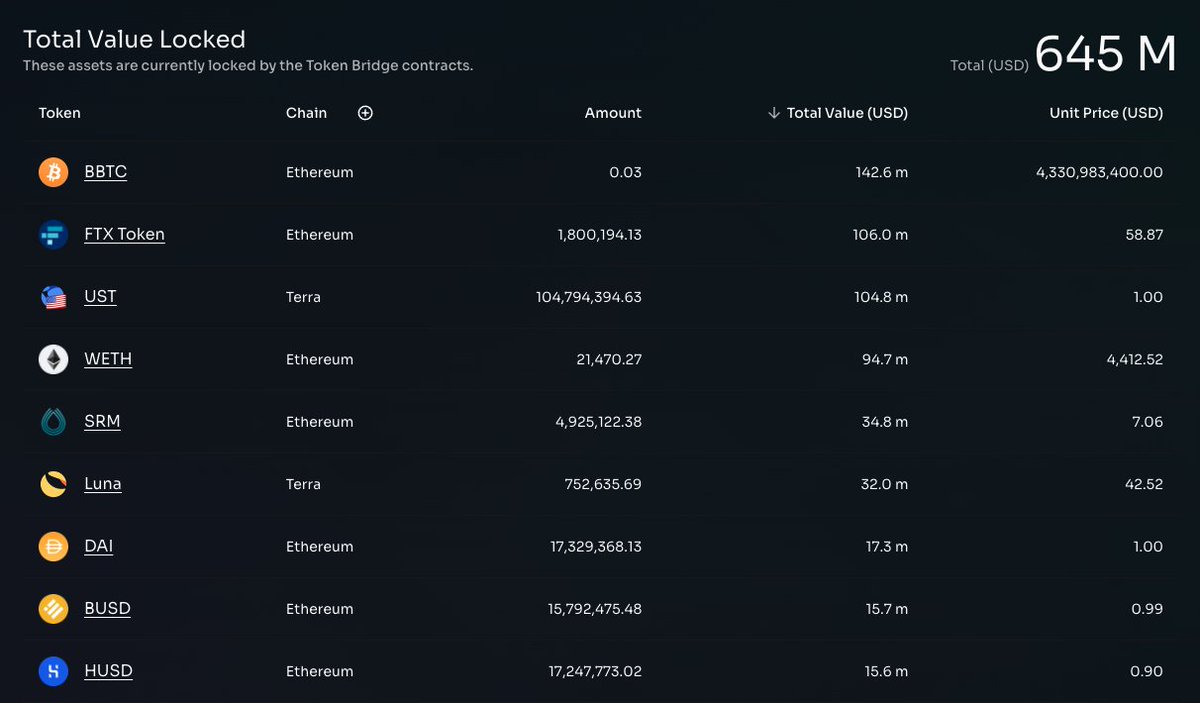Open the UST token link
Viewport: 1200px width, 703px height.
tap(100, 297)
